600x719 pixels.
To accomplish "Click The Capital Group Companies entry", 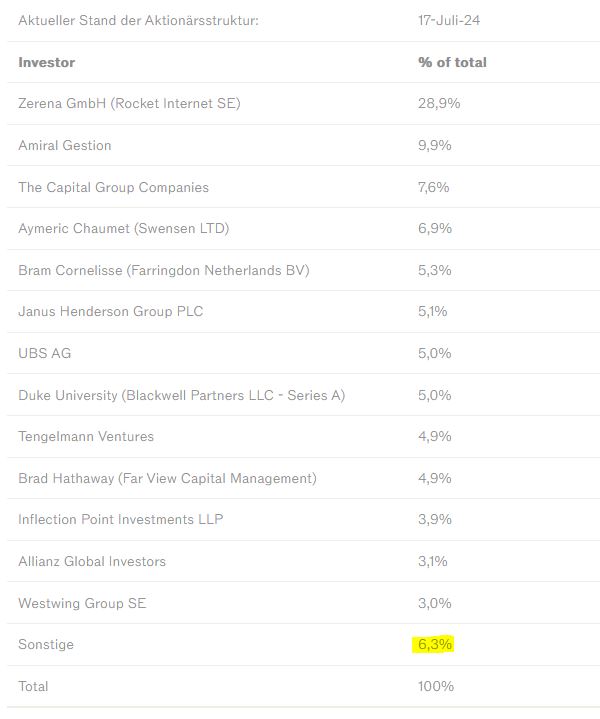I will [113, 187].
